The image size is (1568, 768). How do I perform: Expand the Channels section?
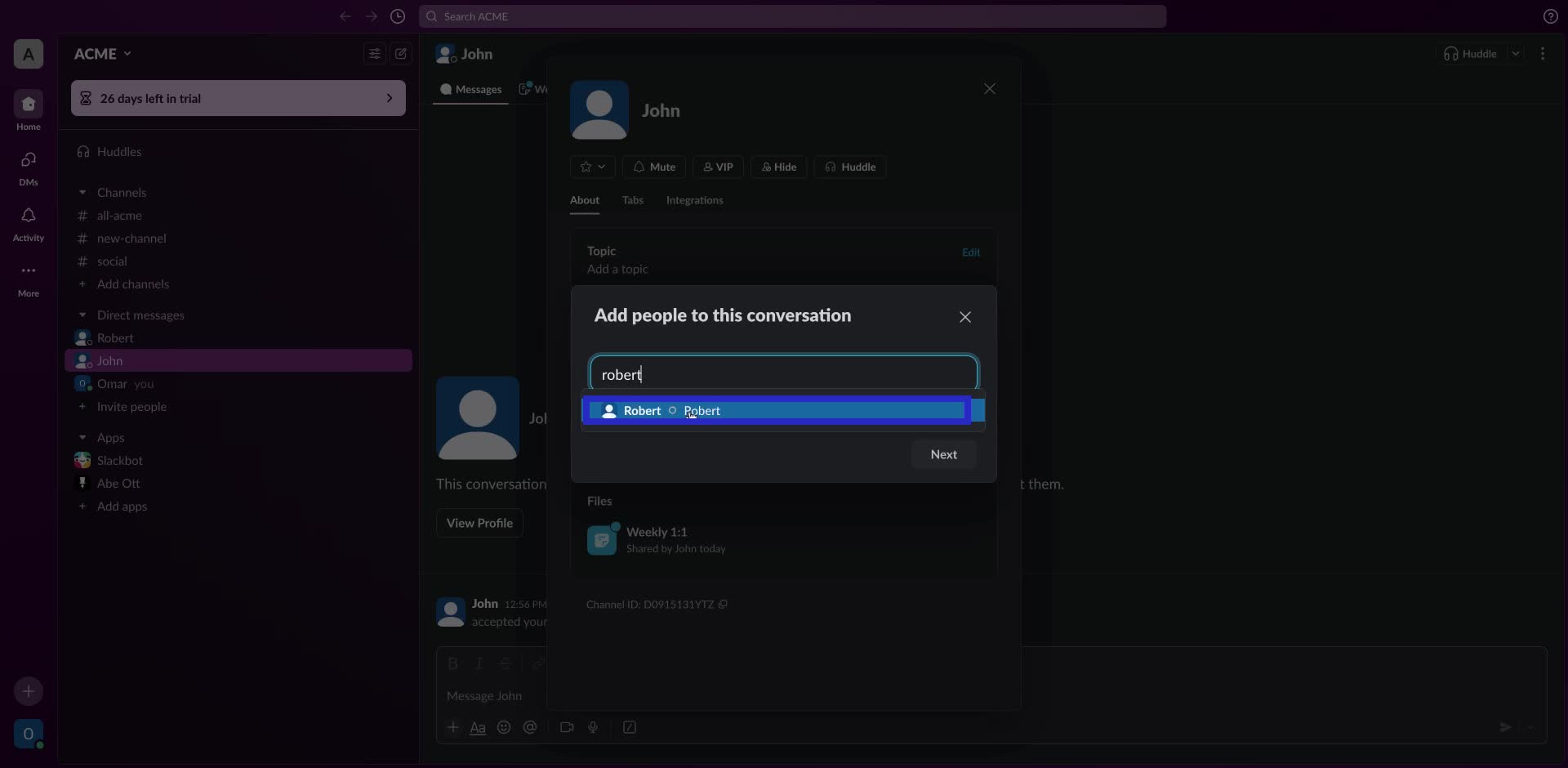click(x=82, y=192)
